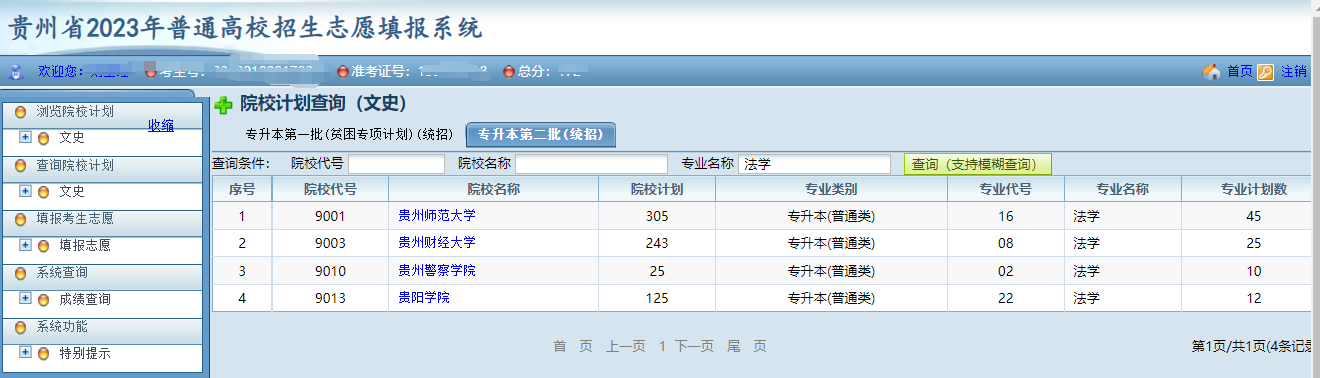Image resolution: width=1320 pixels, height=378 pixels.
Task: Click the 院校计划 column header
Action: pos(657,189)
